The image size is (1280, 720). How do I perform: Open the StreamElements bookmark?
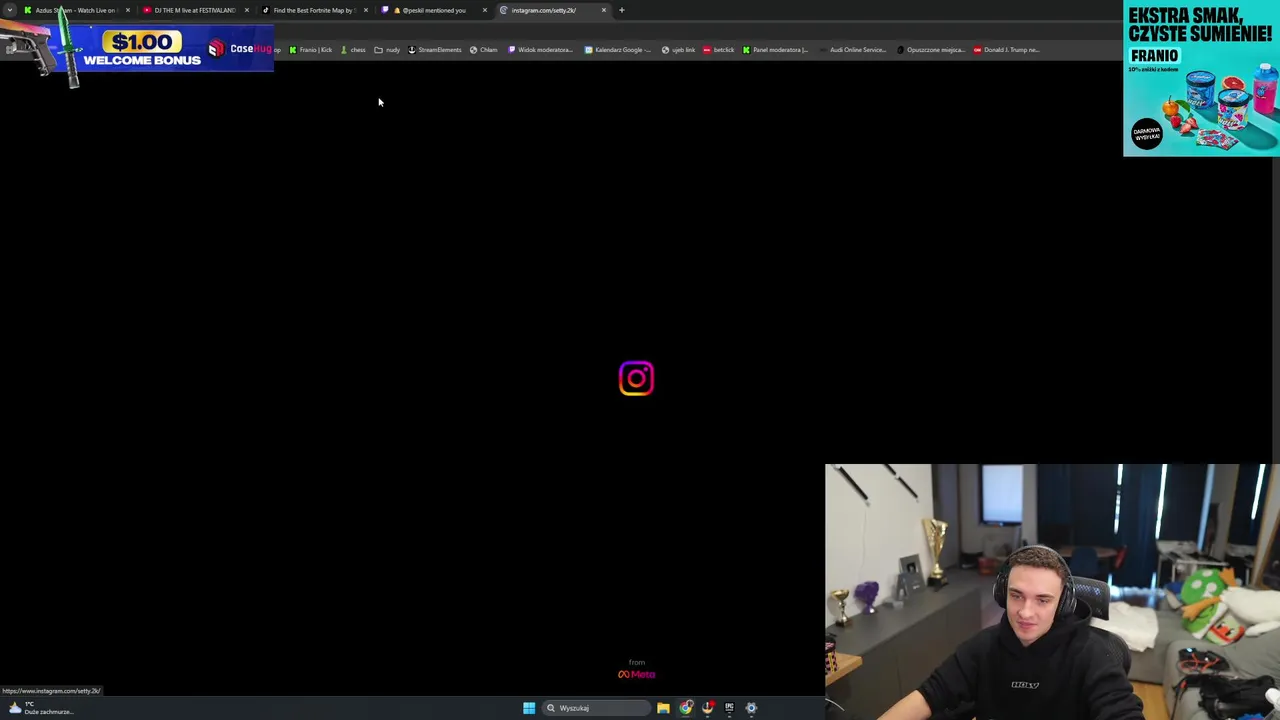pos(435,50)
